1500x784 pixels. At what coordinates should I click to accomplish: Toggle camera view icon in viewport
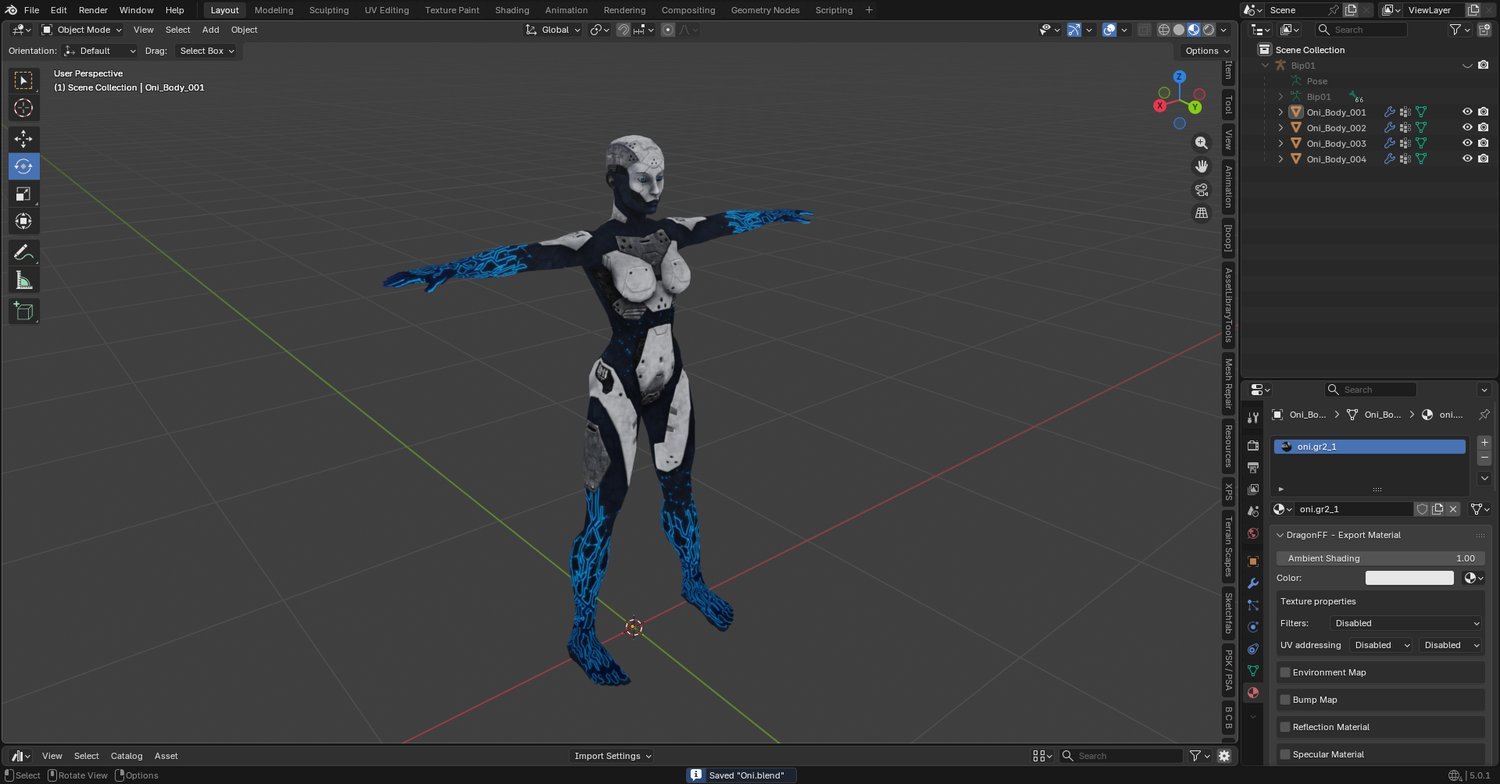coord(1201,190)
